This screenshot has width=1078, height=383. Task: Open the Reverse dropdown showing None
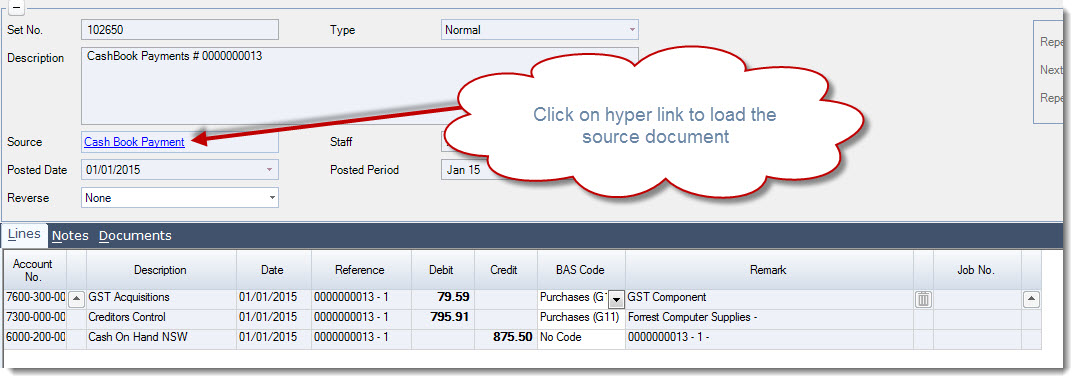[x=272, y=198]
